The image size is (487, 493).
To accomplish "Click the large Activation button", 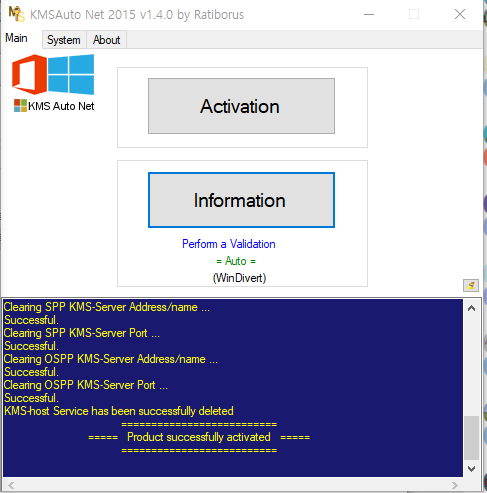I will [x=241, y=106].
